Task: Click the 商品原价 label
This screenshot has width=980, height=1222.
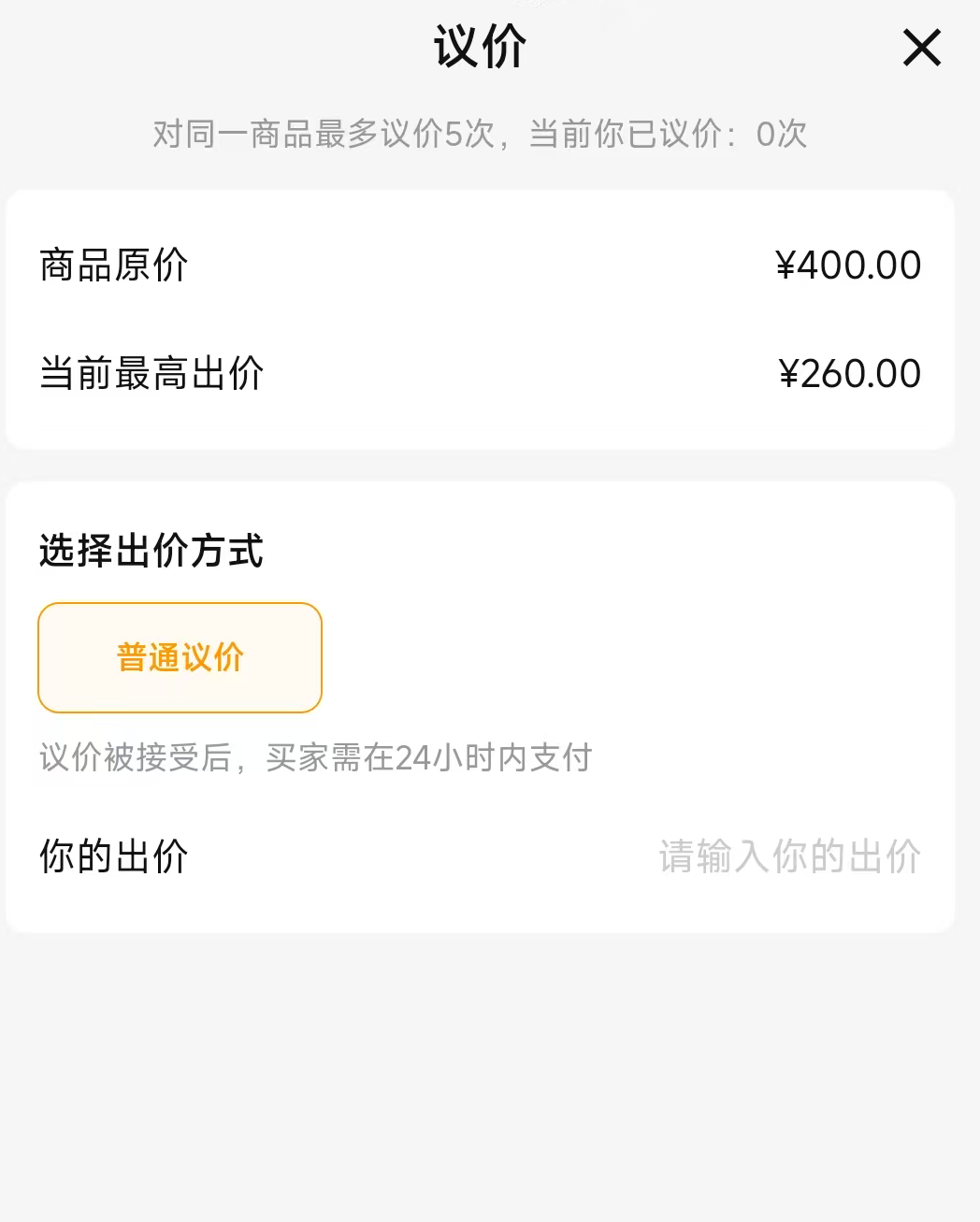Action: [114, 266]
